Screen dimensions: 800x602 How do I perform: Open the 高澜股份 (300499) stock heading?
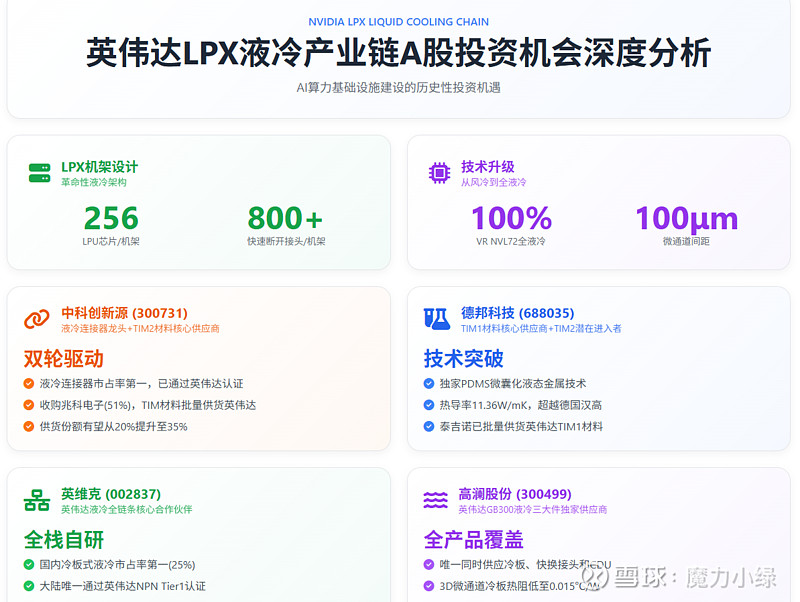(515, 494)
